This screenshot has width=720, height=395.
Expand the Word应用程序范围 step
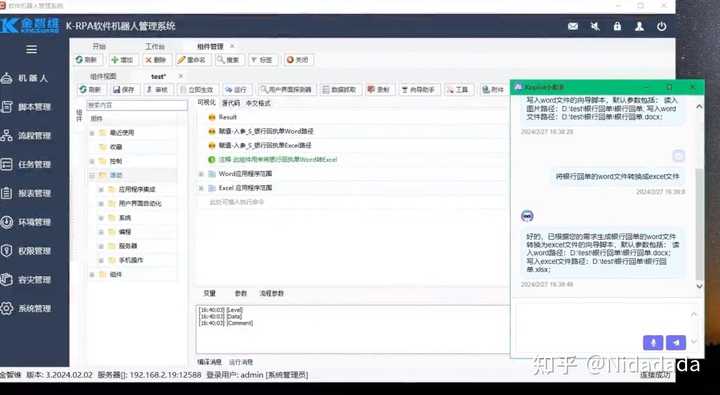201,174
